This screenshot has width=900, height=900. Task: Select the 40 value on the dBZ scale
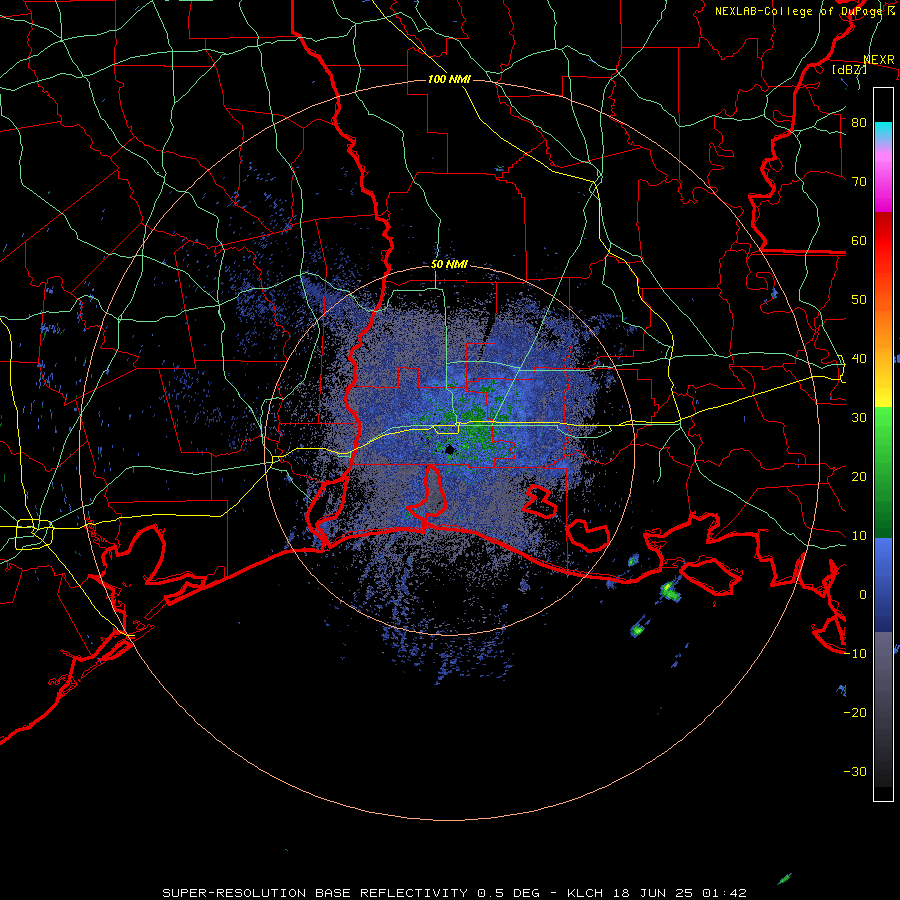(x=859, y=359)
